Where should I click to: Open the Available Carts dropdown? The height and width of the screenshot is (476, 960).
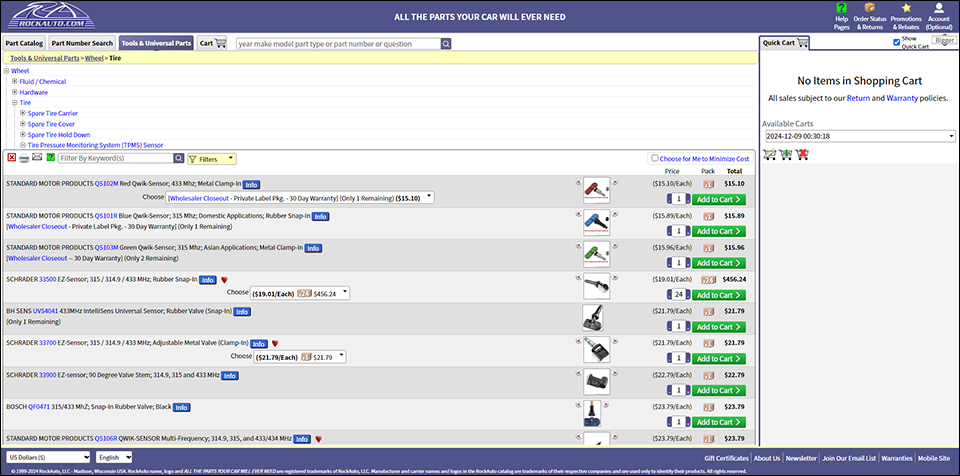click(x=860, y=136)
